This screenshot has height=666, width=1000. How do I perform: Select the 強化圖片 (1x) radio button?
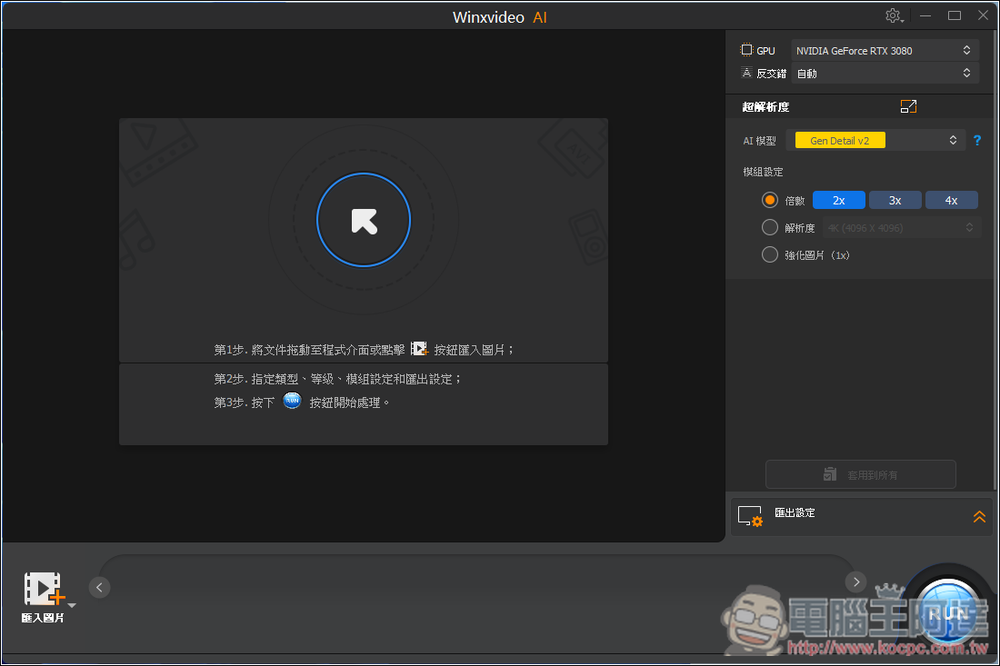(770, 255)
